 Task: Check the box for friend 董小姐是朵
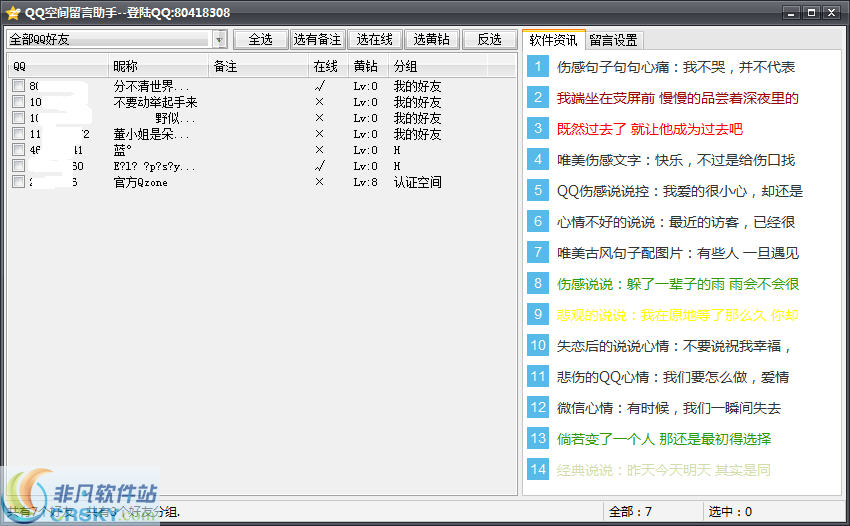point(18,133)
